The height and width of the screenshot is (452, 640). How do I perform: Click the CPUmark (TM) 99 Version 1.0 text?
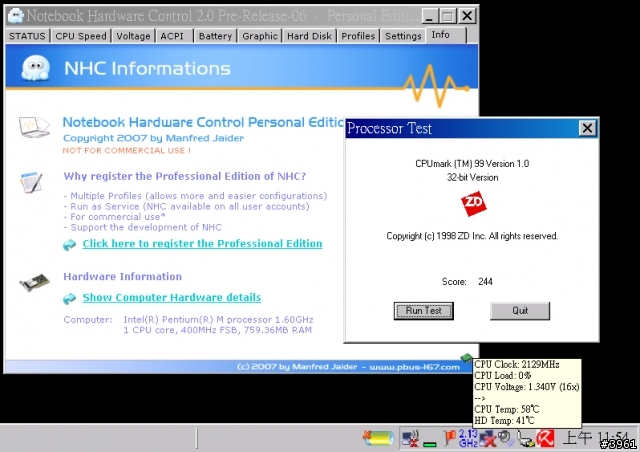click(x=472, y=163)
